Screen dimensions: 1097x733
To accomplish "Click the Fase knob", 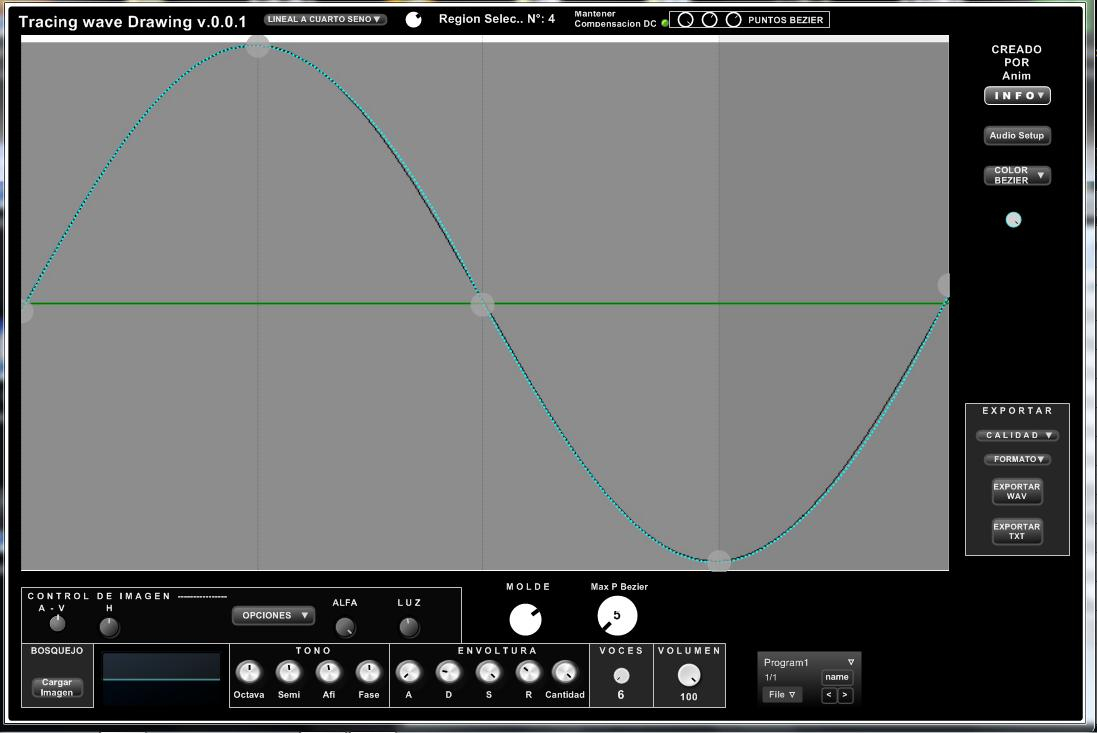I will tap(368, 673).
